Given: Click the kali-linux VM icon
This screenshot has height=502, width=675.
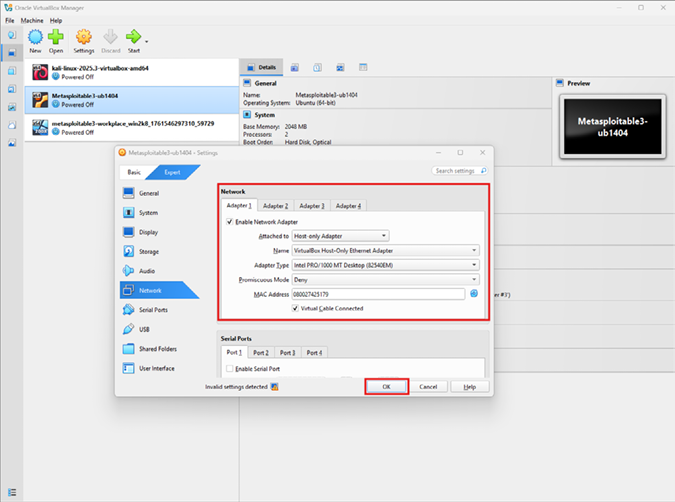Looking at the screenshot, I should 40,72.
